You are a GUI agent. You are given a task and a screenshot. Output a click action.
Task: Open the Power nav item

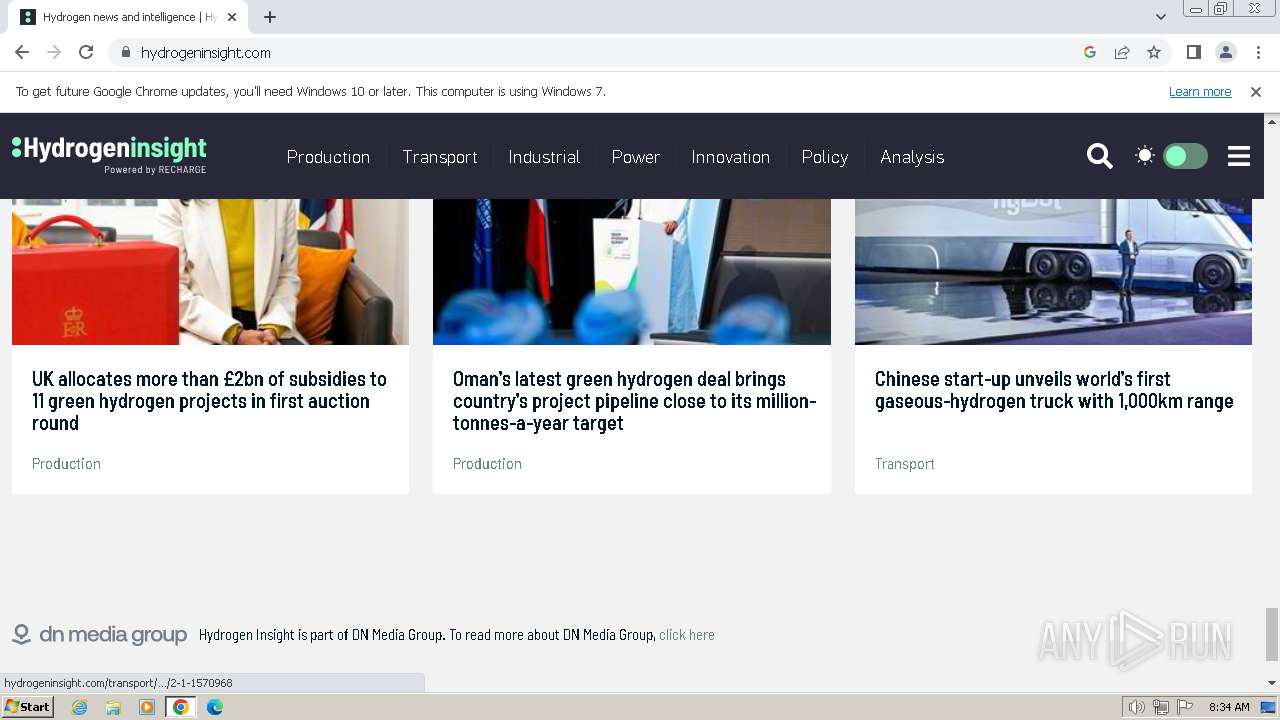636,157
